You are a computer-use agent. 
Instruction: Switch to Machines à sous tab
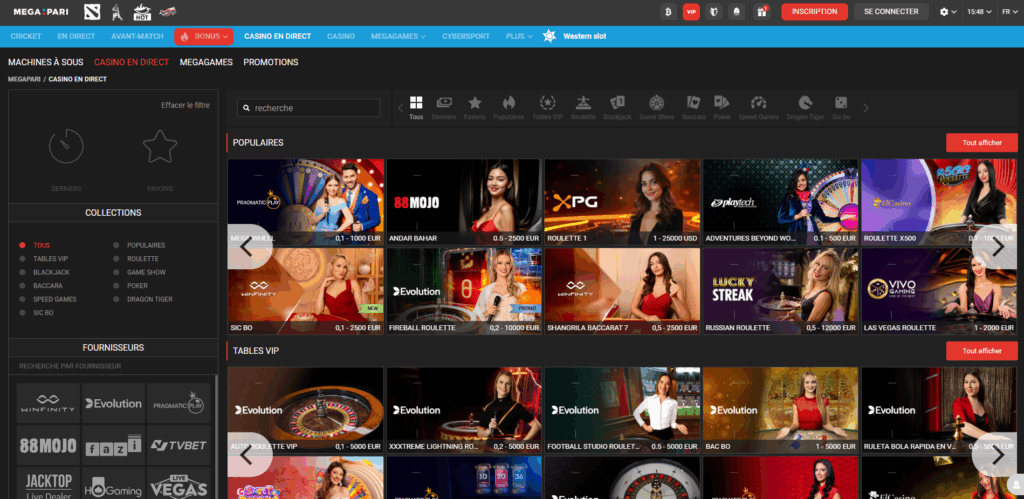pyautogui.click(x=46, y=62)
